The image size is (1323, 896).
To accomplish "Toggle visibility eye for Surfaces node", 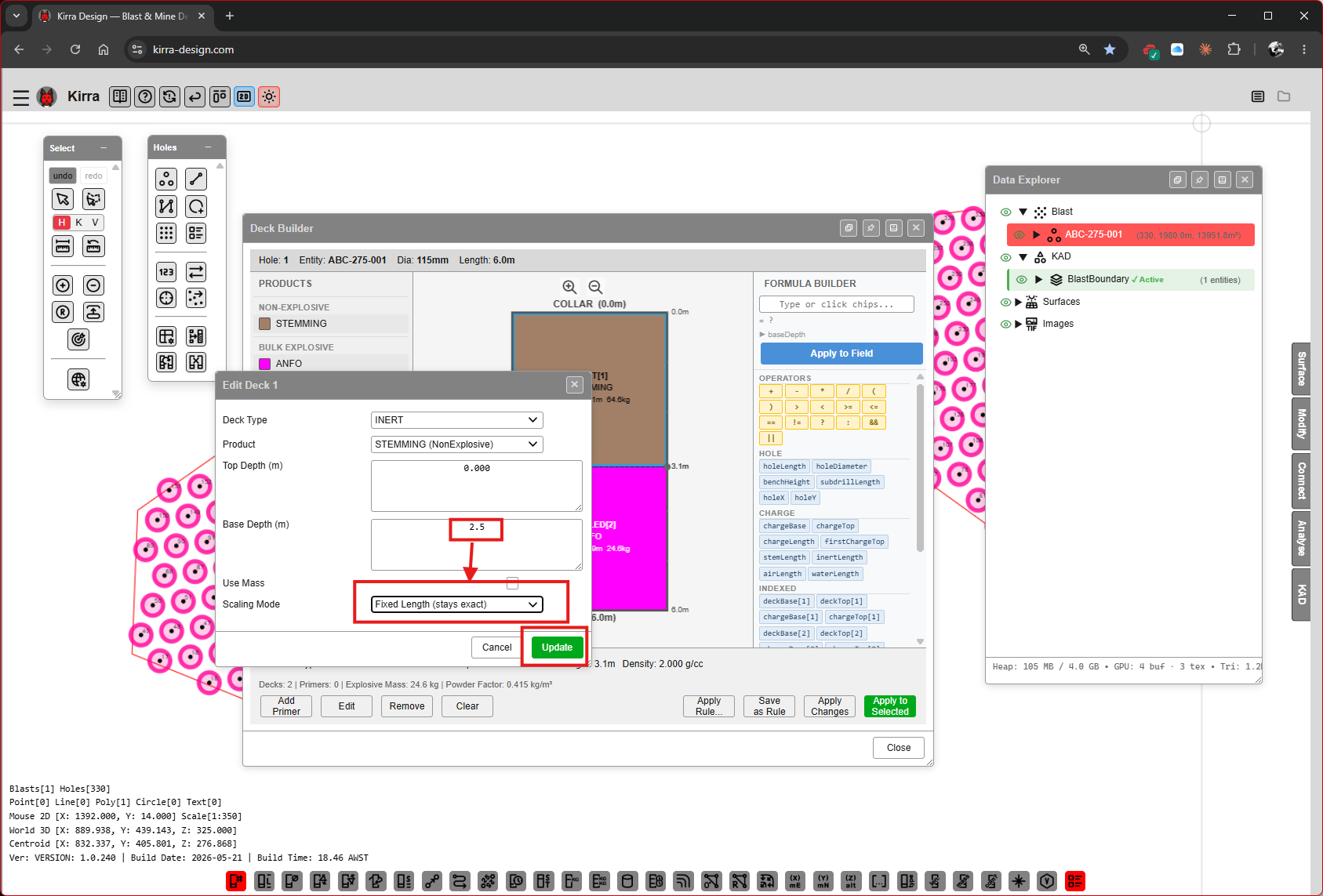I will 1005,302.
